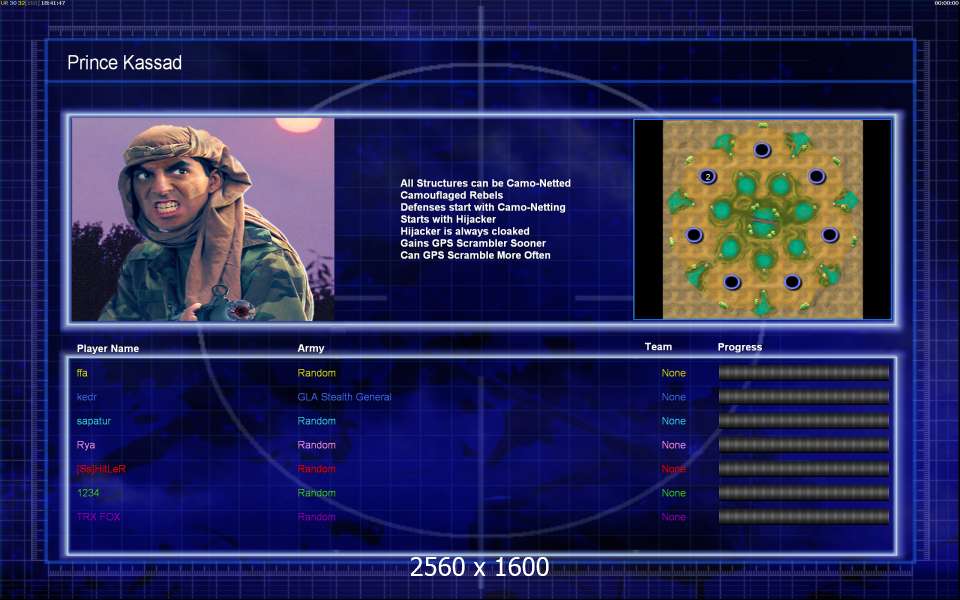Click player name Rya in the list

tap(86, 445)
